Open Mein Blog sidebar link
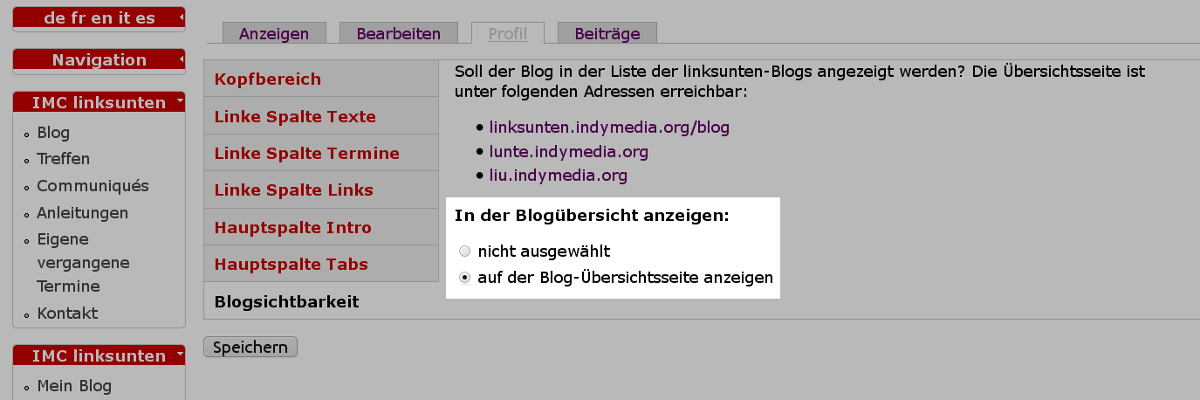This screenshot has width=1200, height=400. [74, 386]
